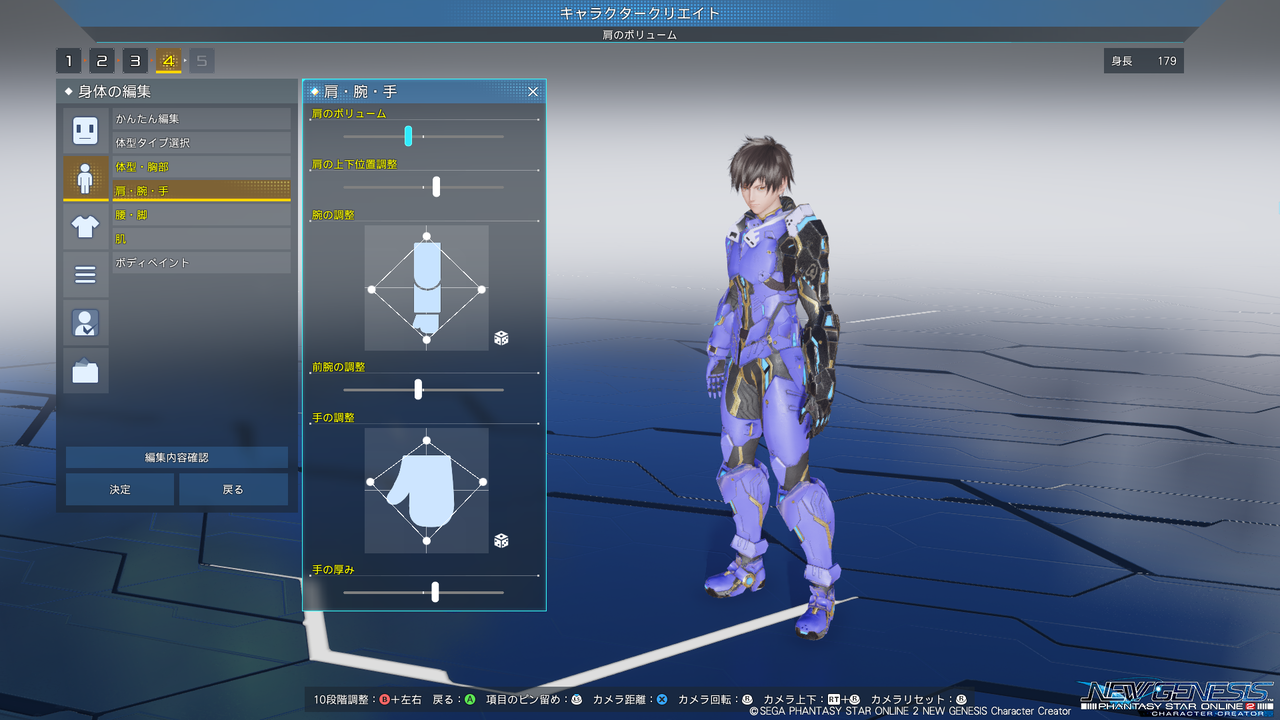Click top handle of 手の調整 pad

[x=427, y=440]
